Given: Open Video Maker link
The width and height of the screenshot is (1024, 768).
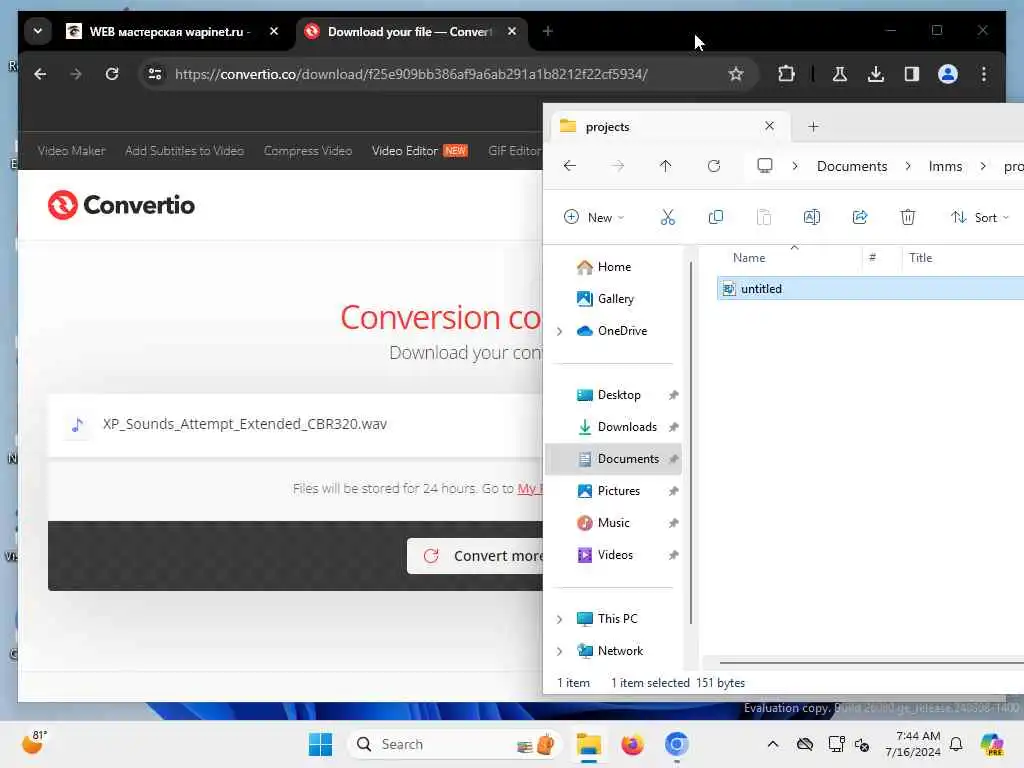Looking at the screenshot, I should pyautogui.click(x=71, y=151).
